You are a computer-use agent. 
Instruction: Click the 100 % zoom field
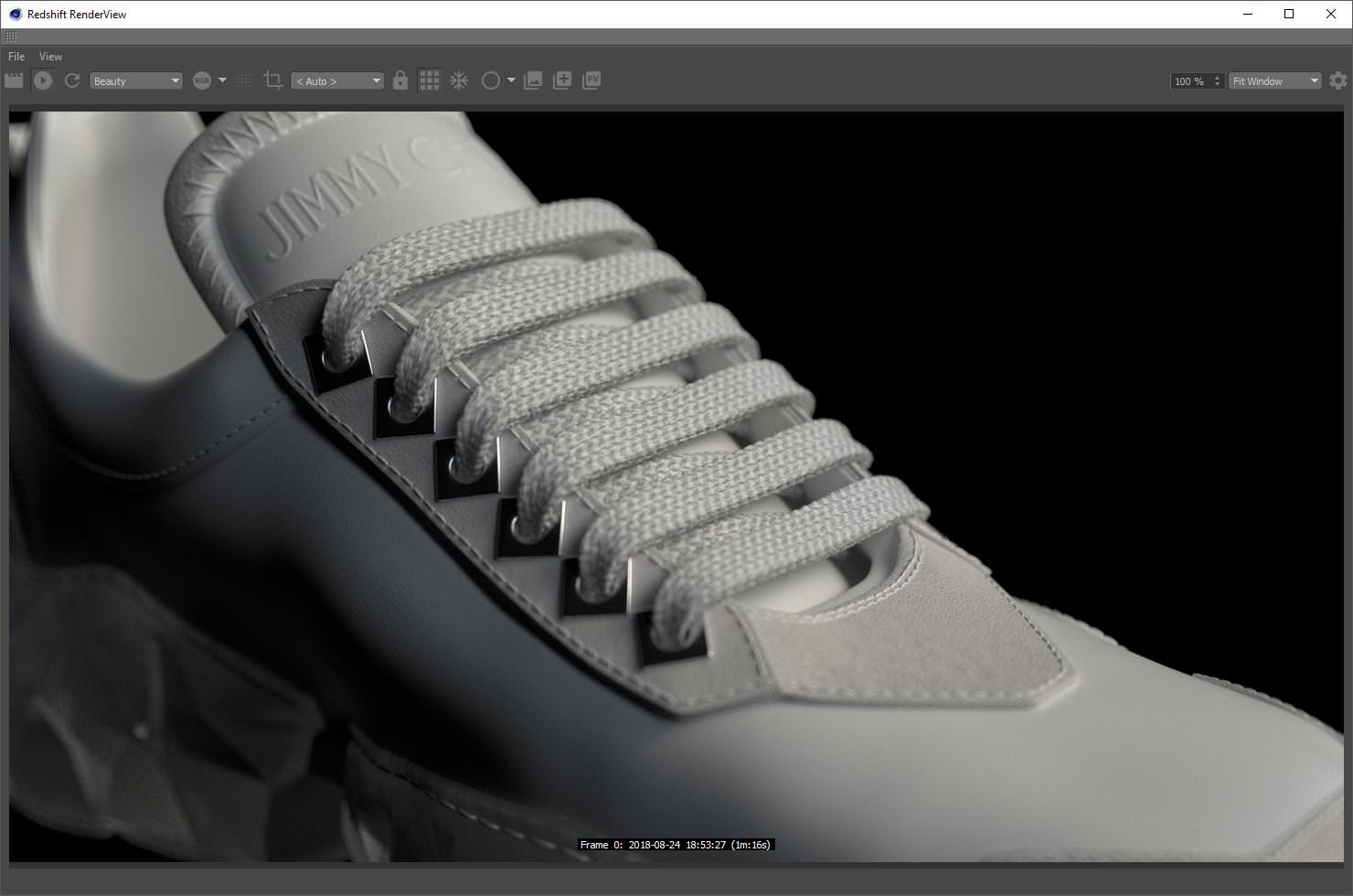(x=1190, y=81)
